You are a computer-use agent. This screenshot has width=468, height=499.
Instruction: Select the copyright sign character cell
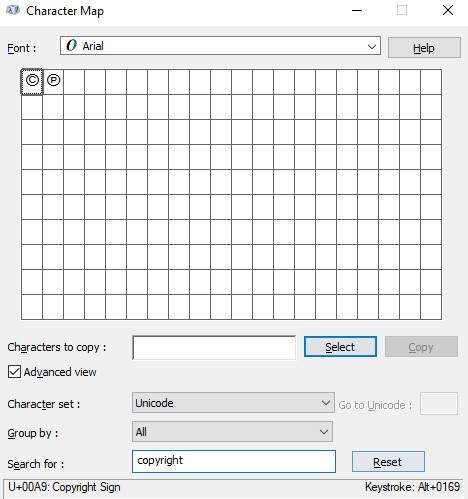point(32,82)
